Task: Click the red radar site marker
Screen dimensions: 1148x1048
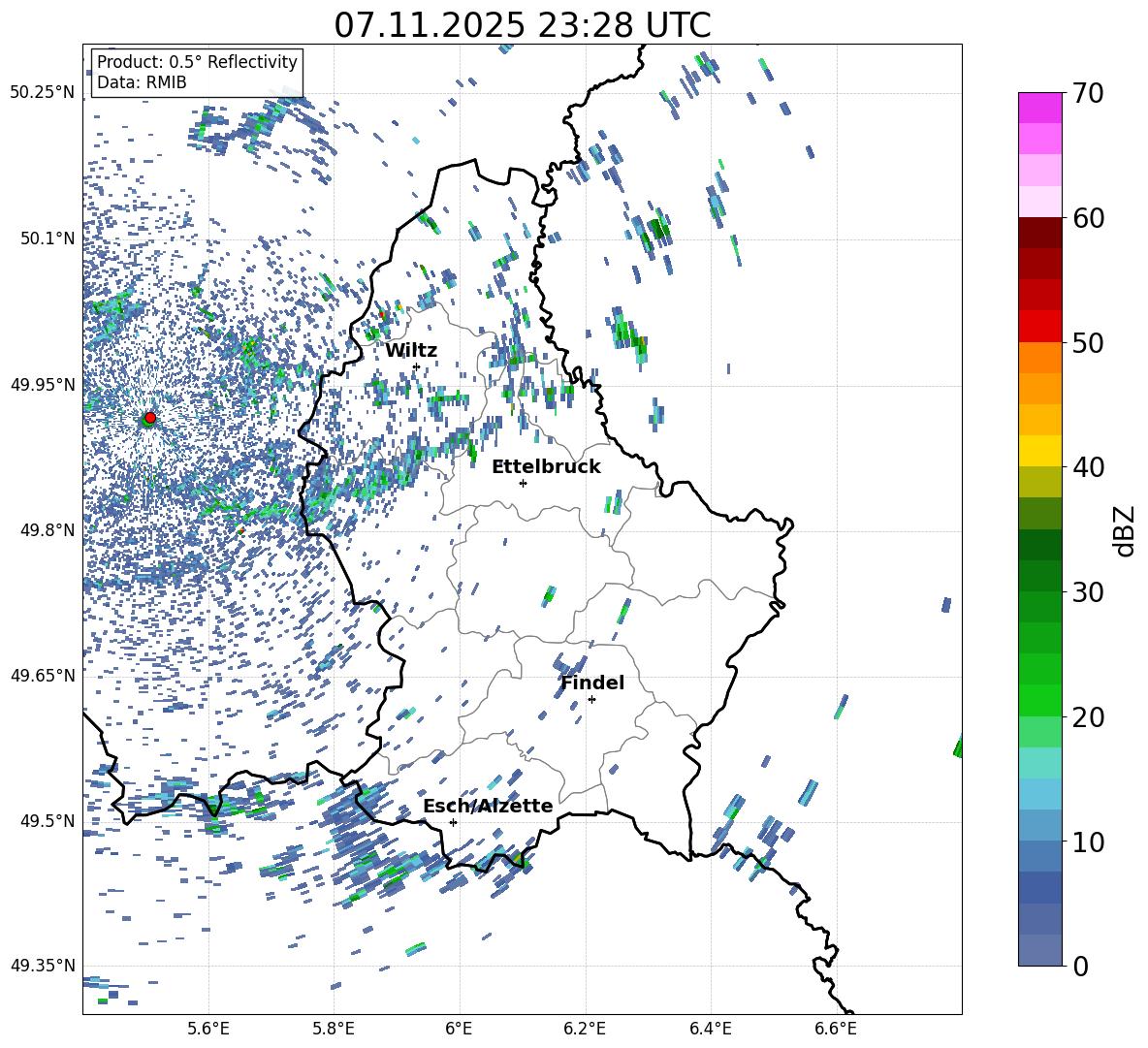Action: [x=150, y=417]
